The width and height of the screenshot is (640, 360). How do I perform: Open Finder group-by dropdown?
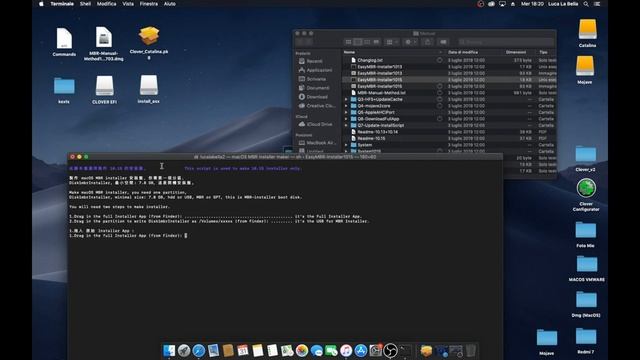coord(392,42)
